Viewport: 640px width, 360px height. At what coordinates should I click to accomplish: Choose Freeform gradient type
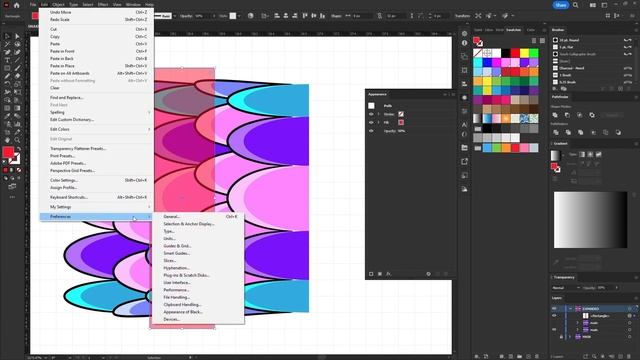coord(598,154)
